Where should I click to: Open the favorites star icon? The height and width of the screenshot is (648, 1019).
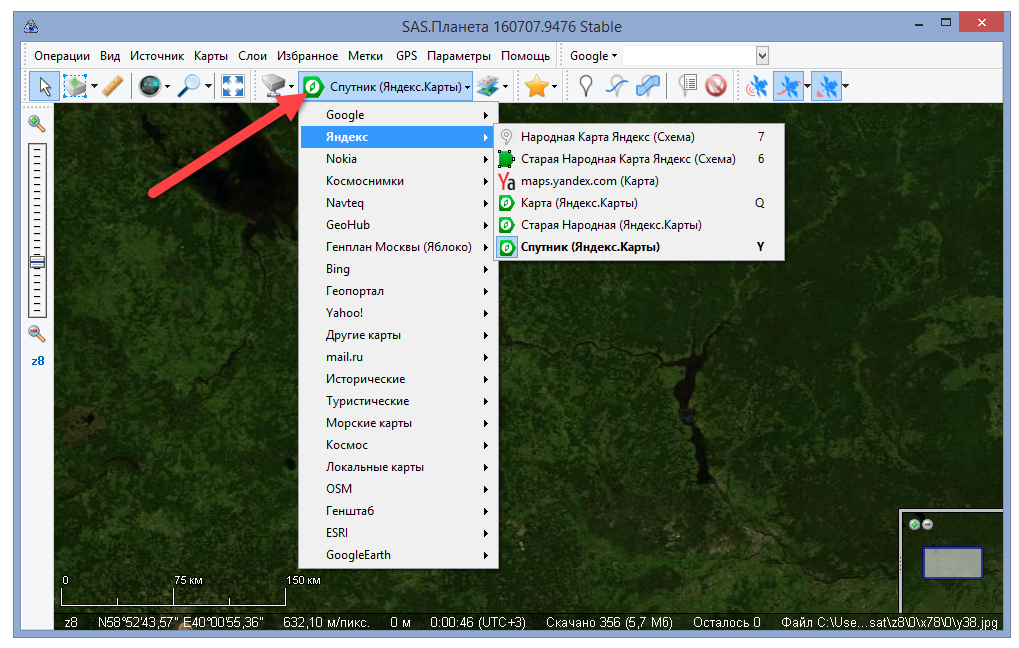click(537, 87)
